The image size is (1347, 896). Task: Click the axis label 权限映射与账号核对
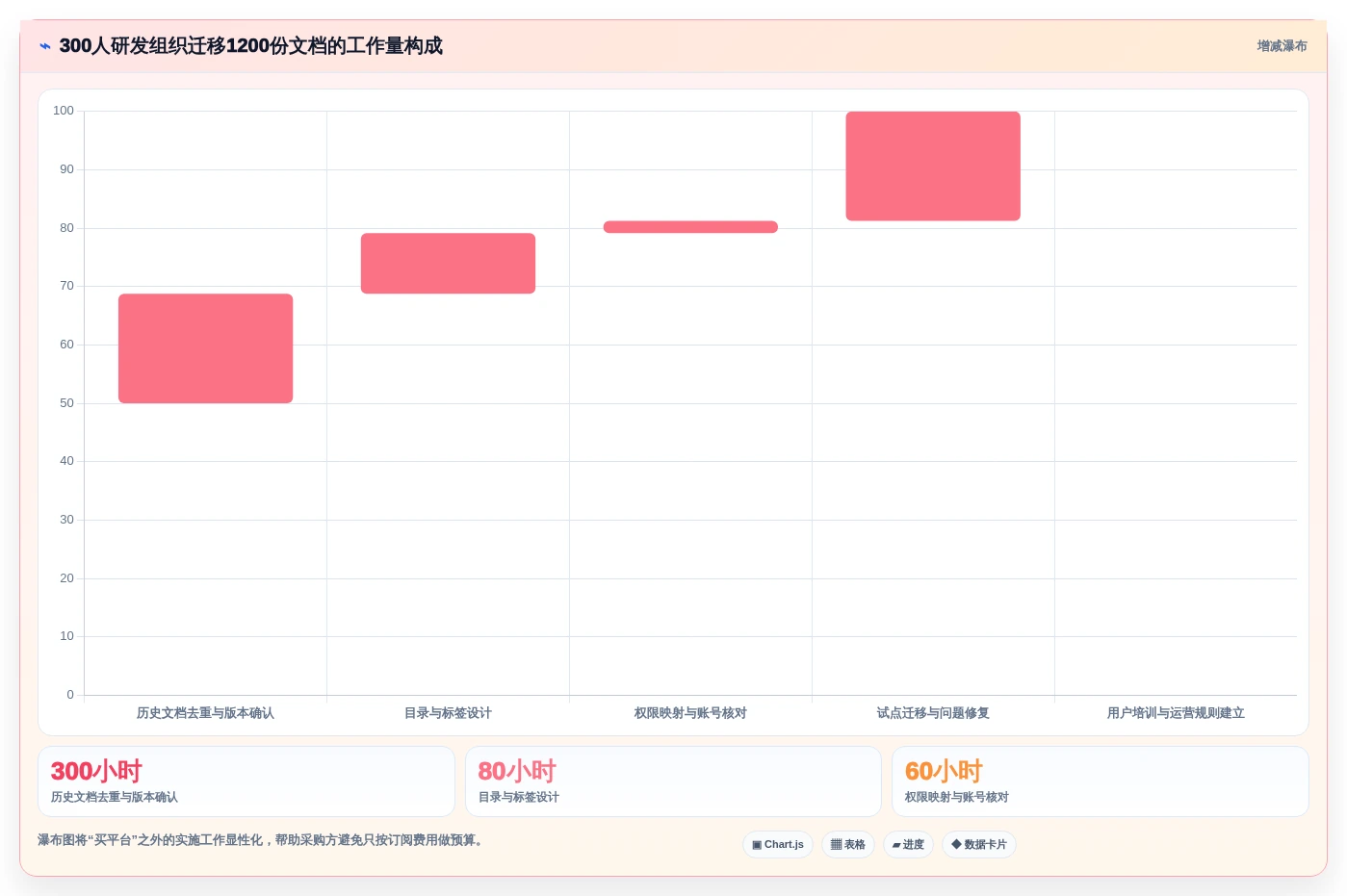(x=690, y=713)
